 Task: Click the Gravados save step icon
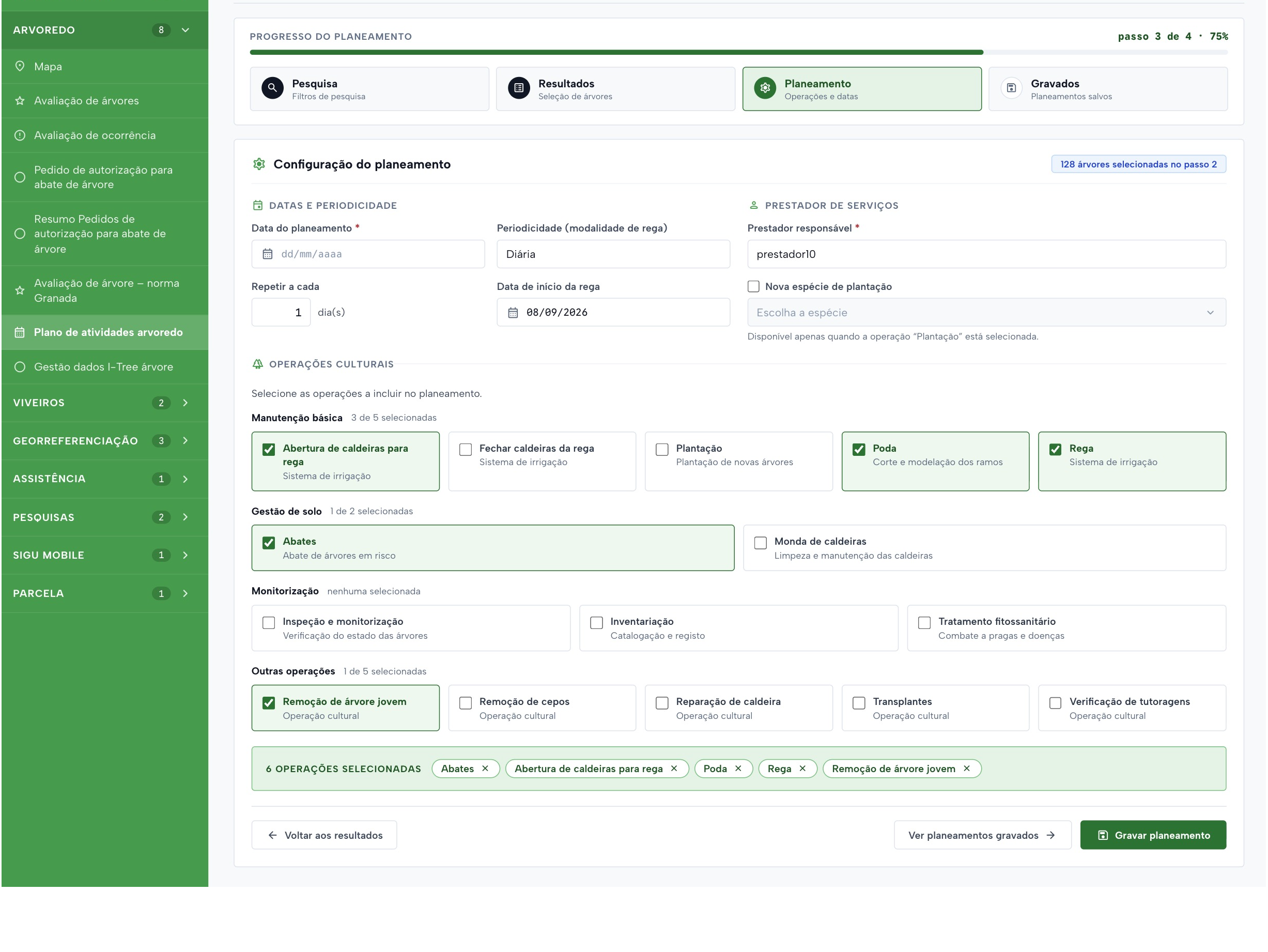pyautogui.click(x=1011, y=88)
